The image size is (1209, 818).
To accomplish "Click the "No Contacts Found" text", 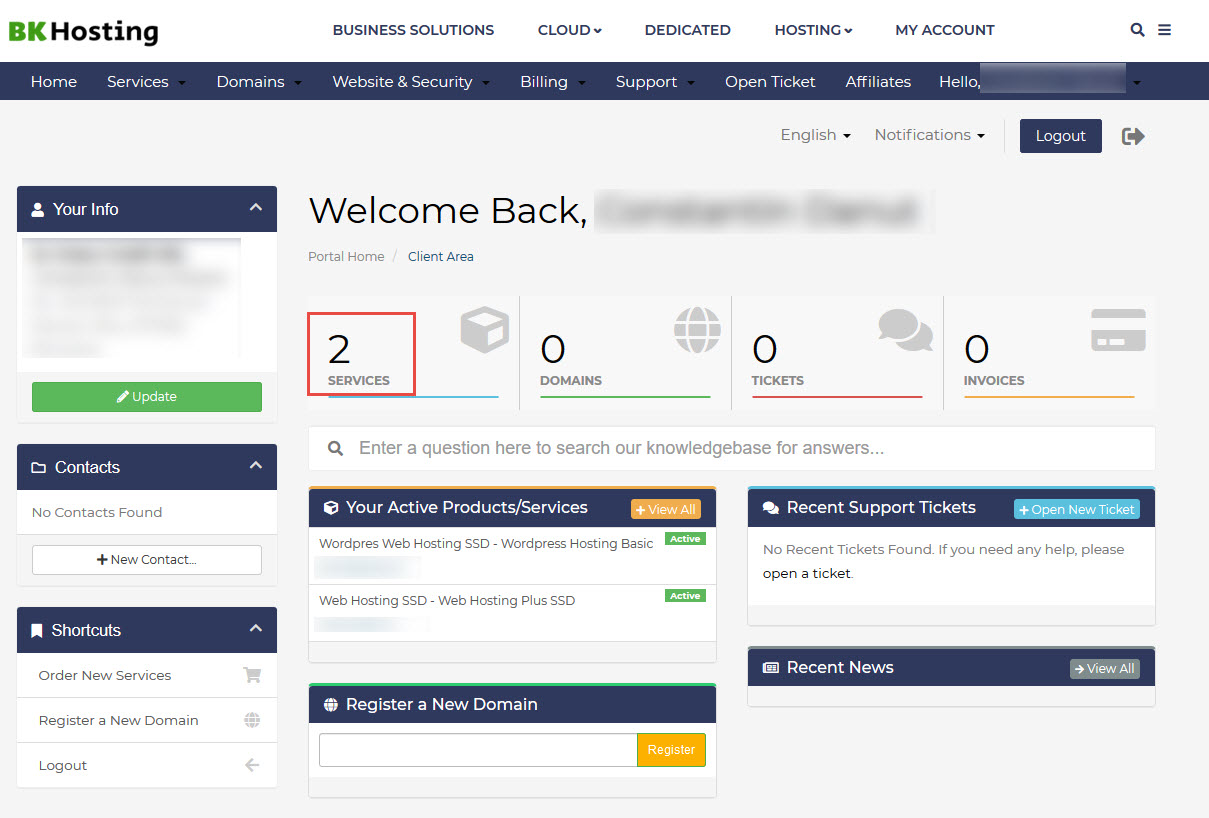I will pos(97,513).
